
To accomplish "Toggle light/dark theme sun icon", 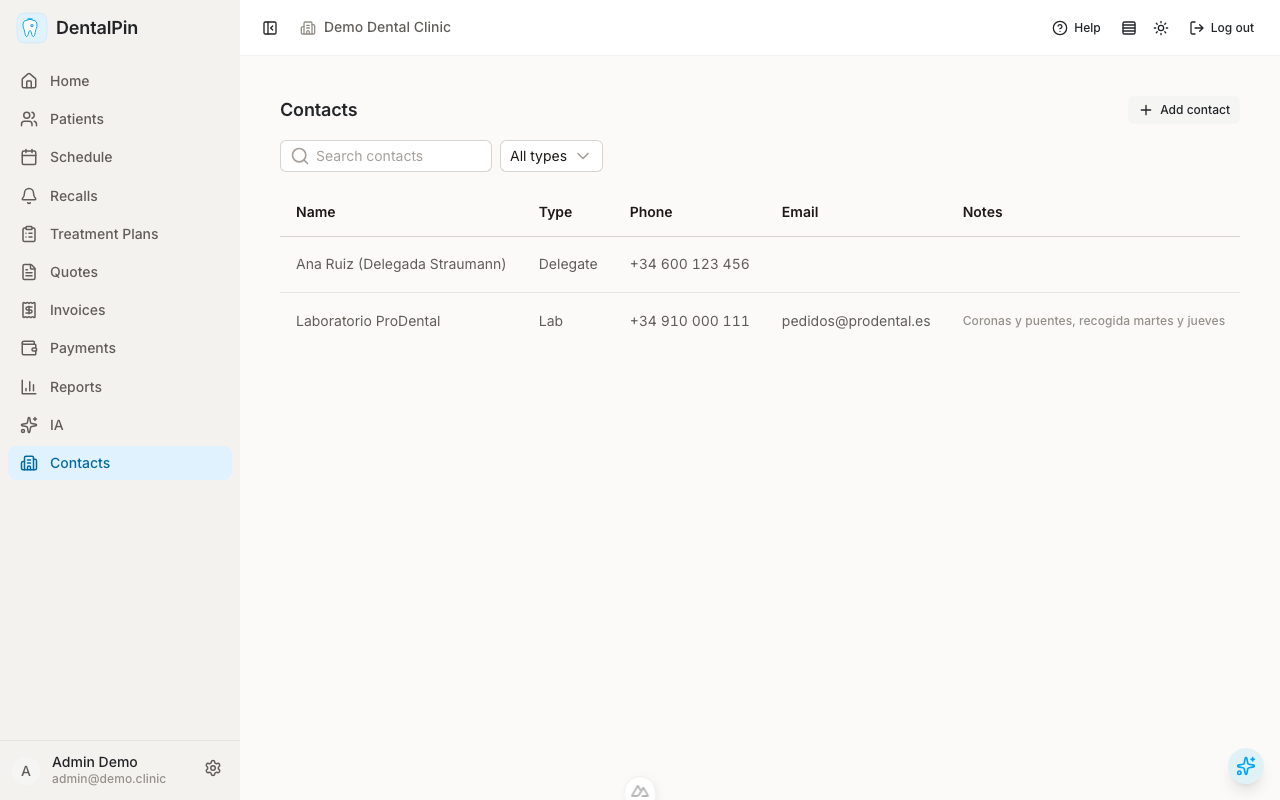I will [x=1161, y=28].
